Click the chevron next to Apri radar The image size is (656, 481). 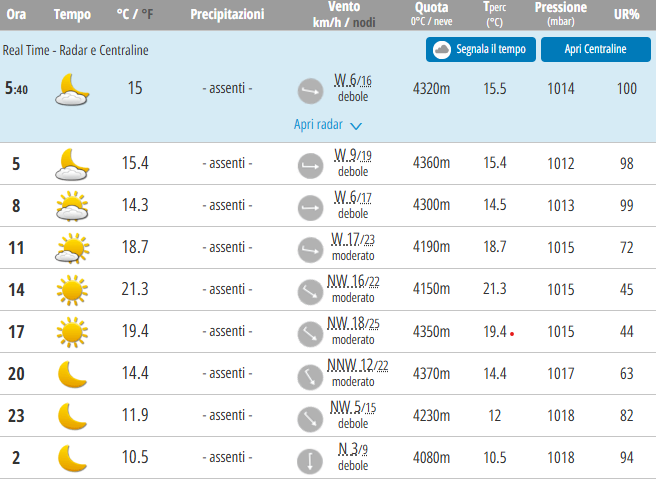tap(356, 126)
